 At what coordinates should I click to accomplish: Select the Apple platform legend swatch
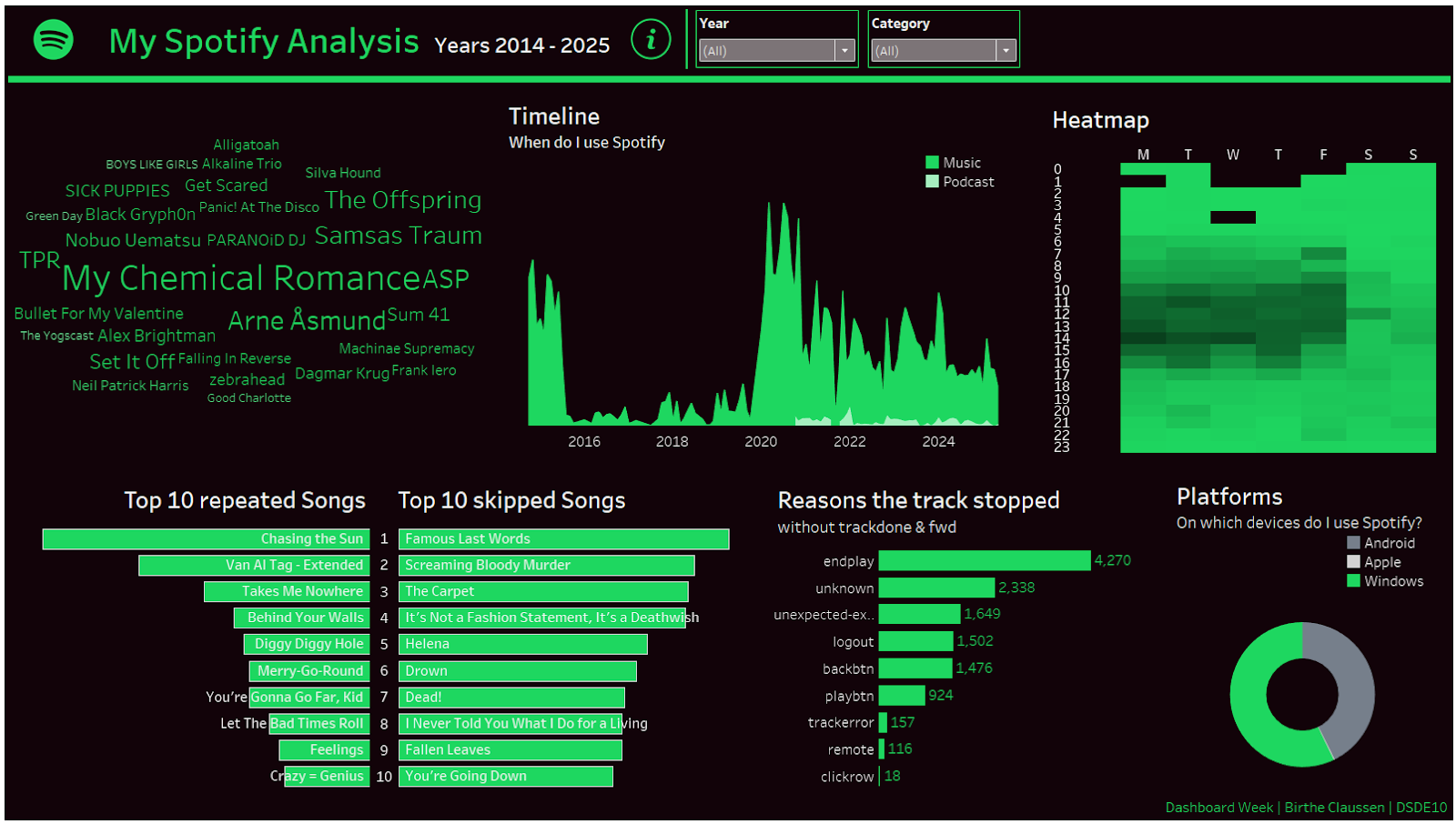(x=1353, y=561)
